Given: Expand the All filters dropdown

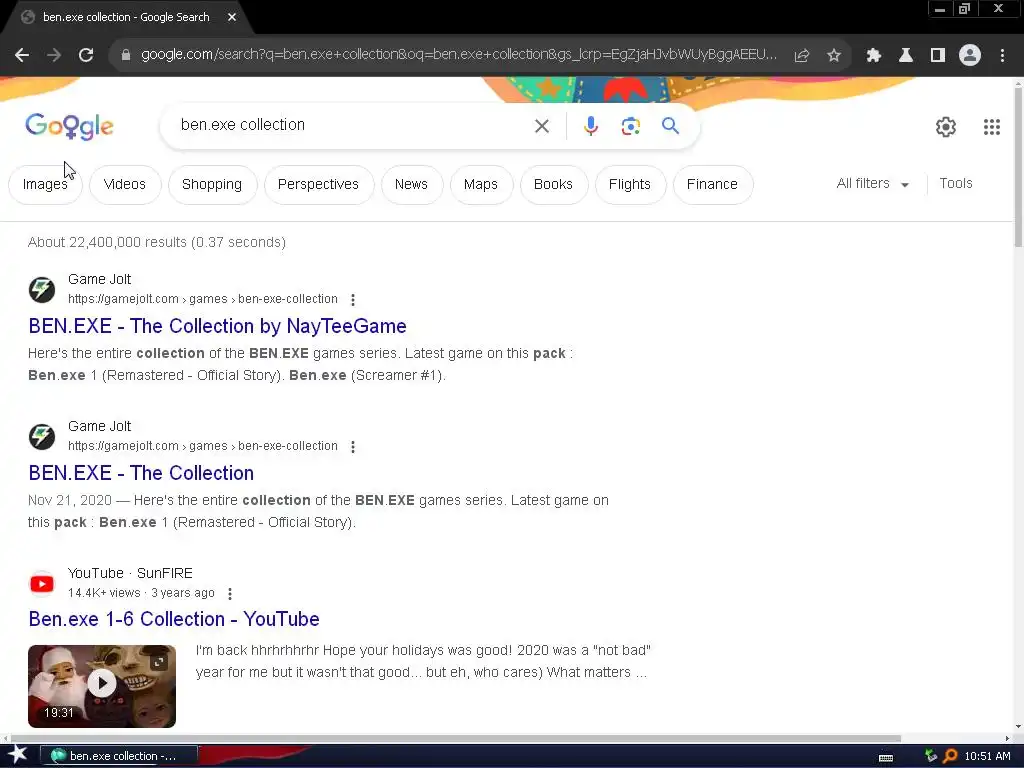Looking at the screenshot, I should 872,184.
